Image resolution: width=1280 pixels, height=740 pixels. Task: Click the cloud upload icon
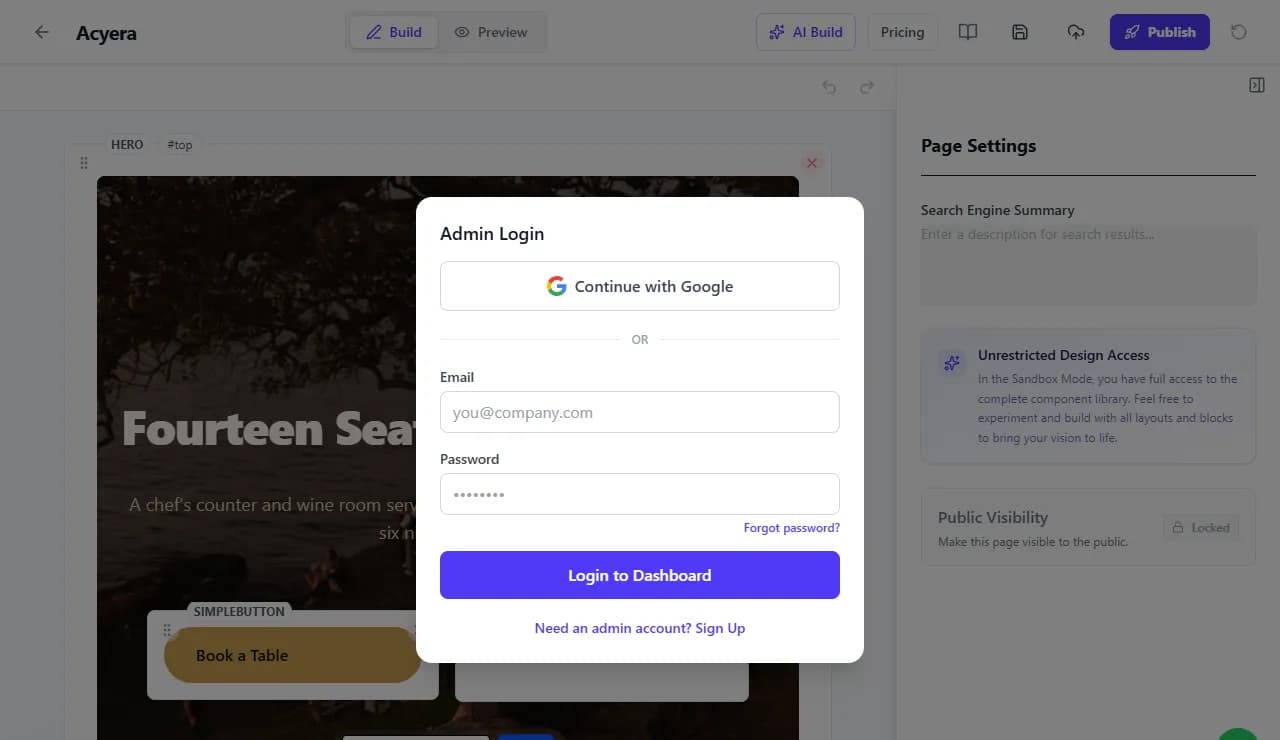1076,32
